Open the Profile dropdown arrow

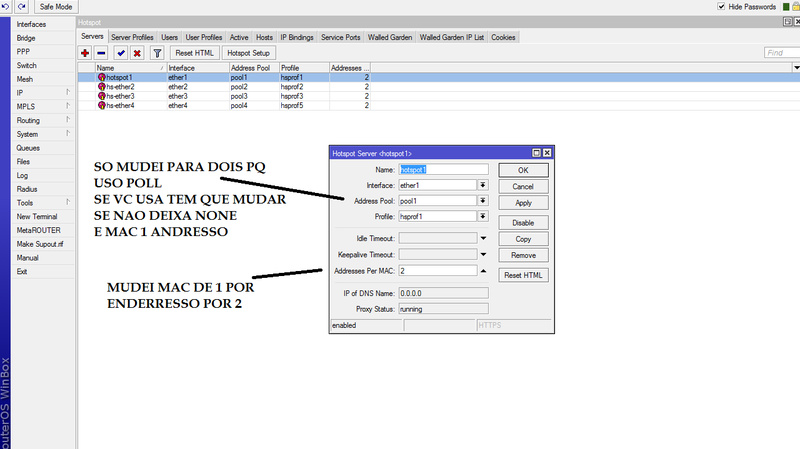tap(483, 216)
